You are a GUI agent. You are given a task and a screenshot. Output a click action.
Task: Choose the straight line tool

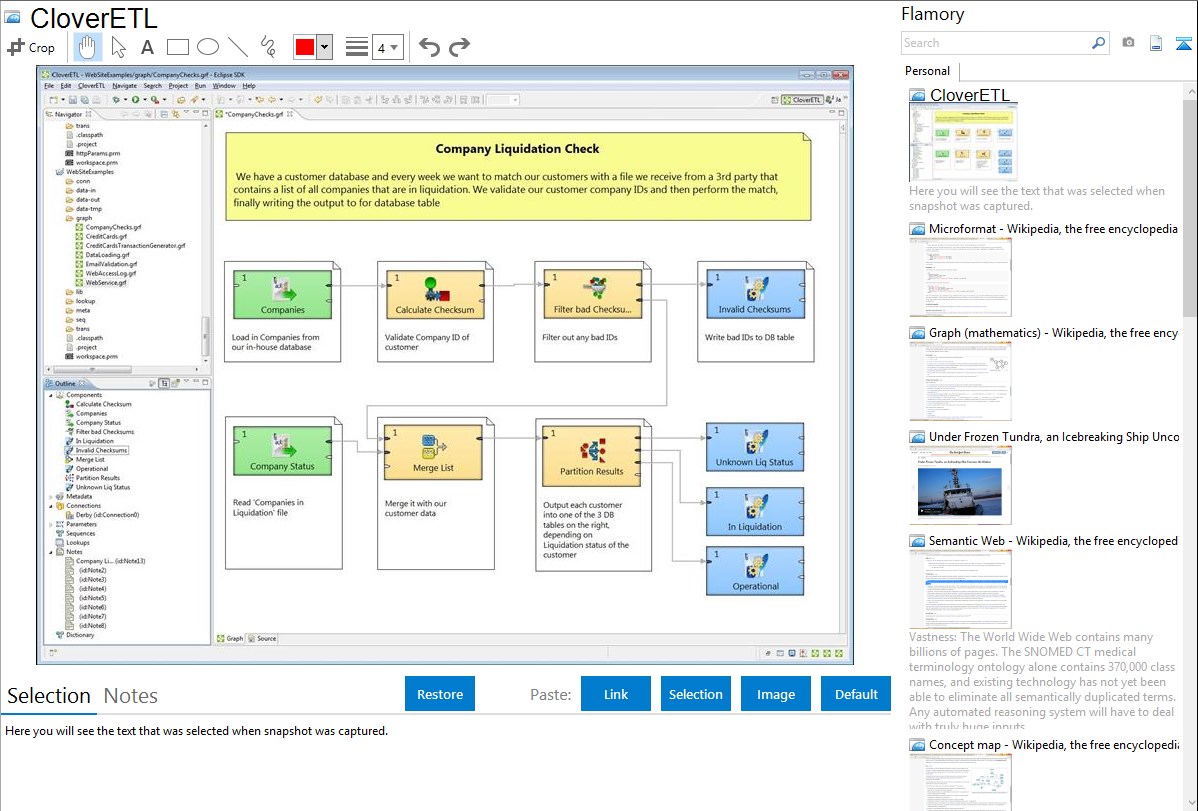(238, 47)
